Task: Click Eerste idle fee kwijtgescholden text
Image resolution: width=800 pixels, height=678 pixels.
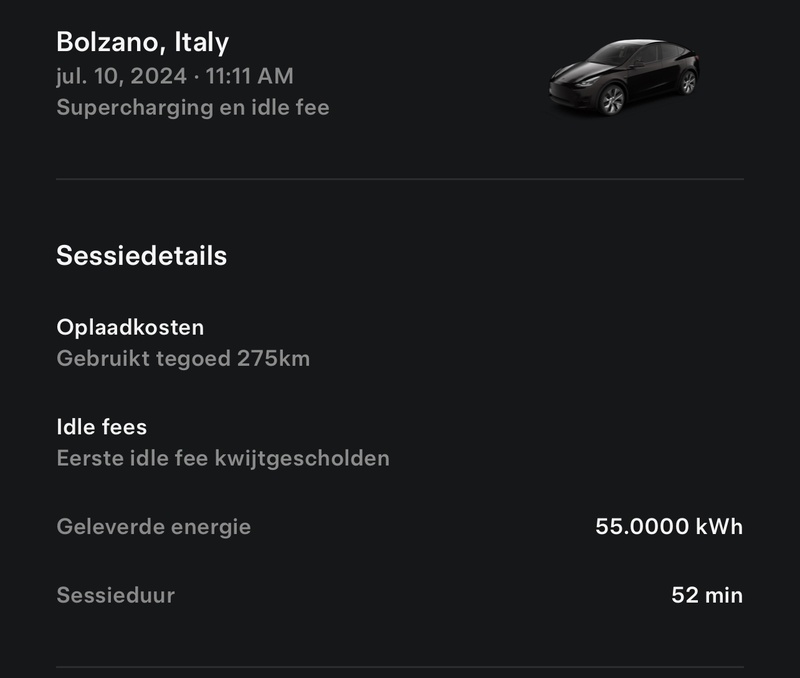Action: coord(223,458)
